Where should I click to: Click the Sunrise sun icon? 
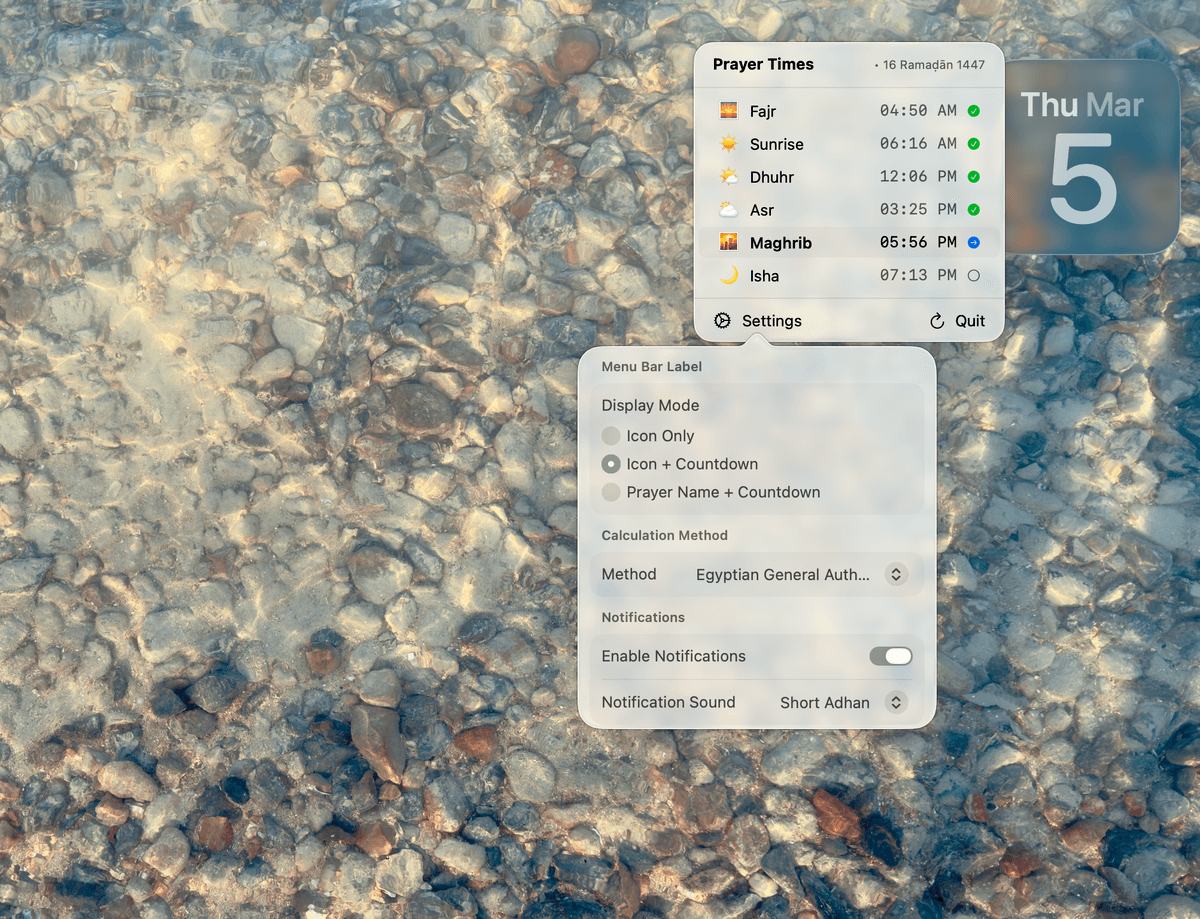click(728, 144)
